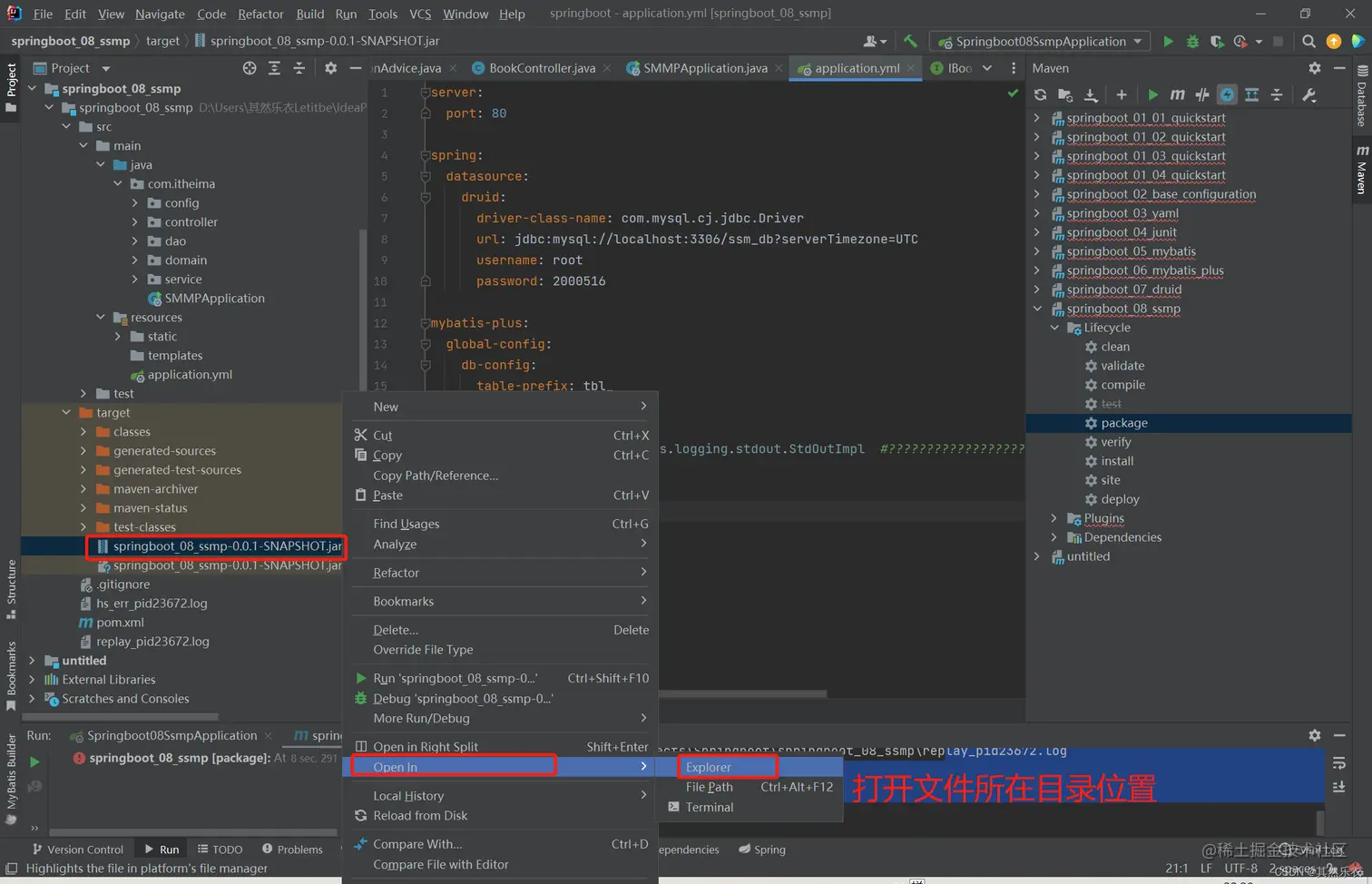This screenshot has height=884, width=1372.
Task: Open Version Control tool window
Action: tap(77, 850)
